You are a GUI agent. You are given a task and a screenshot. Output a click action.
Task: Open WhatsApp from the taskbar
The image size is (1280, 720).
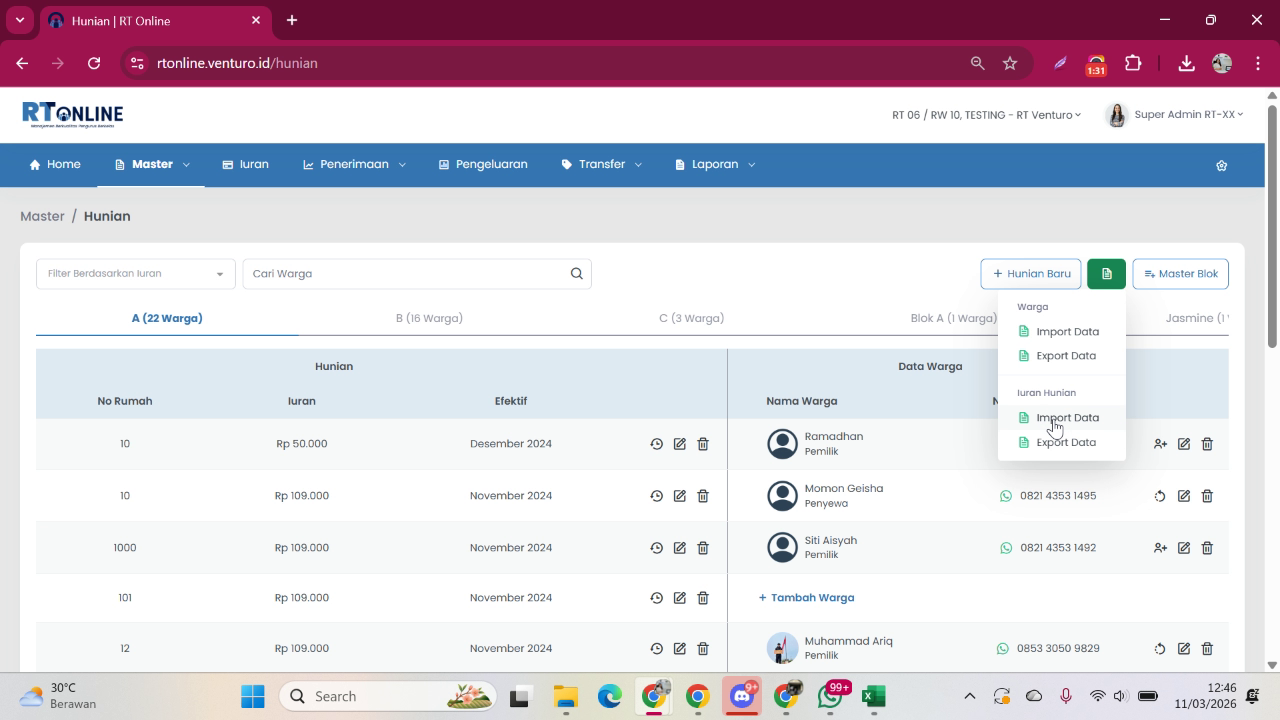pyautogui.click(x=830, y=696)
